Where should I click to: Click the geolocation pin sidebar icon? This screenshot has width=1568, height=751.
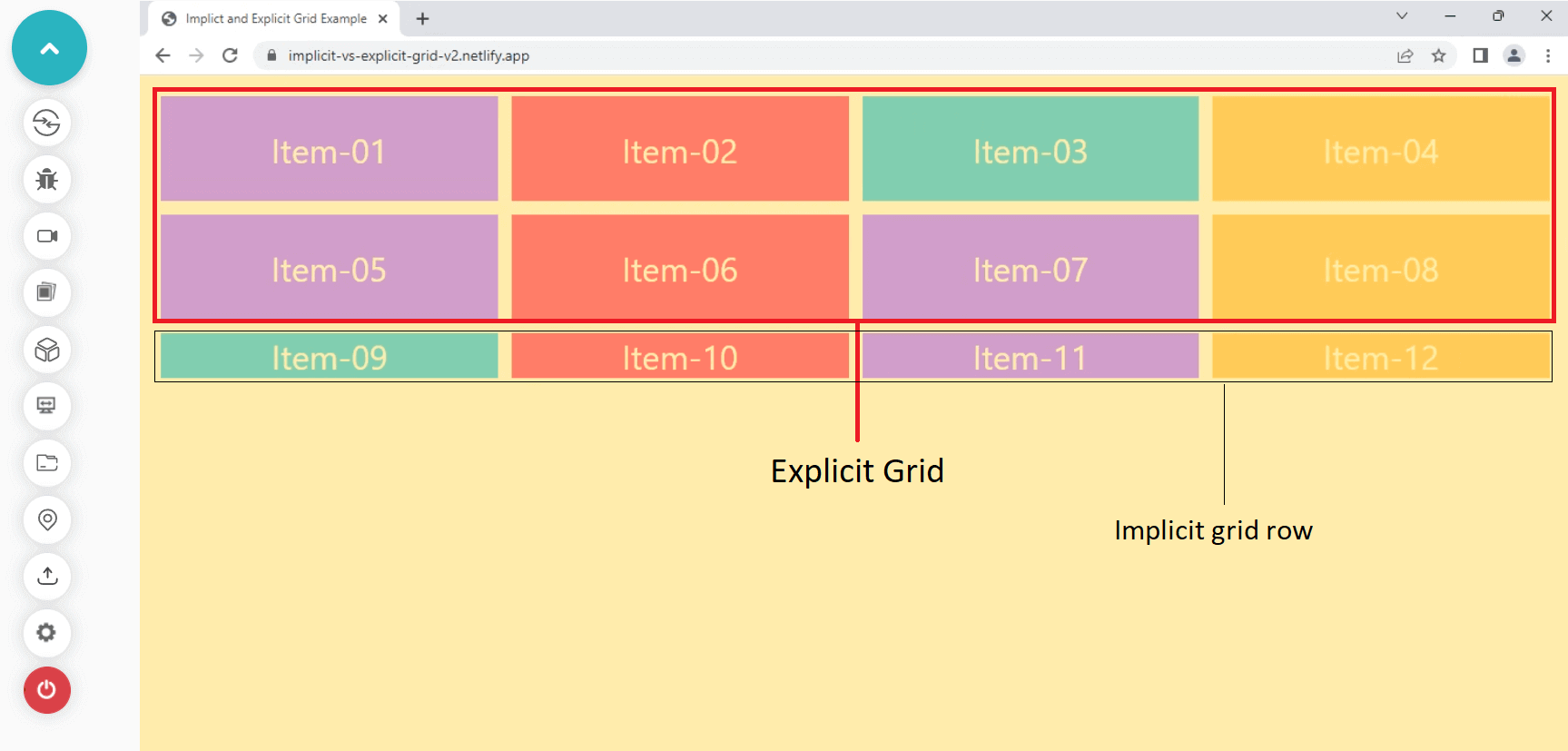(47, 519)
